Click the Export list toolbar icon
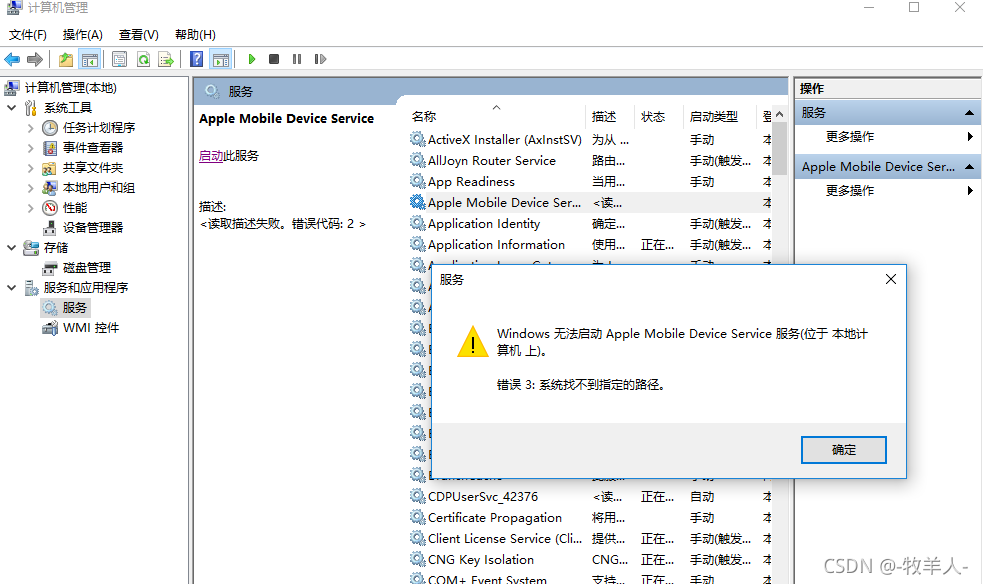 [166, 60]
